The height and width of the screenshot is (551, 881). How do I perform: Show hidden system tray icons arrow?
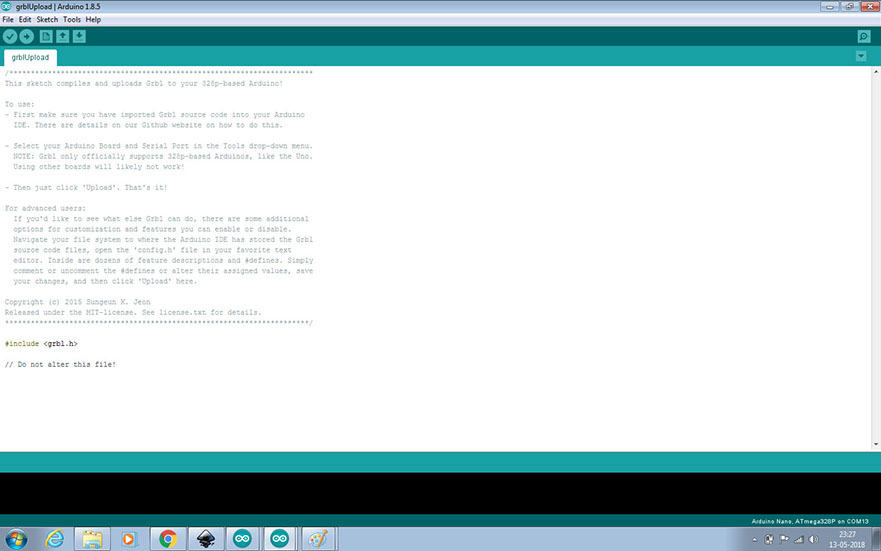pyautogui.click(x=755, y=540)
